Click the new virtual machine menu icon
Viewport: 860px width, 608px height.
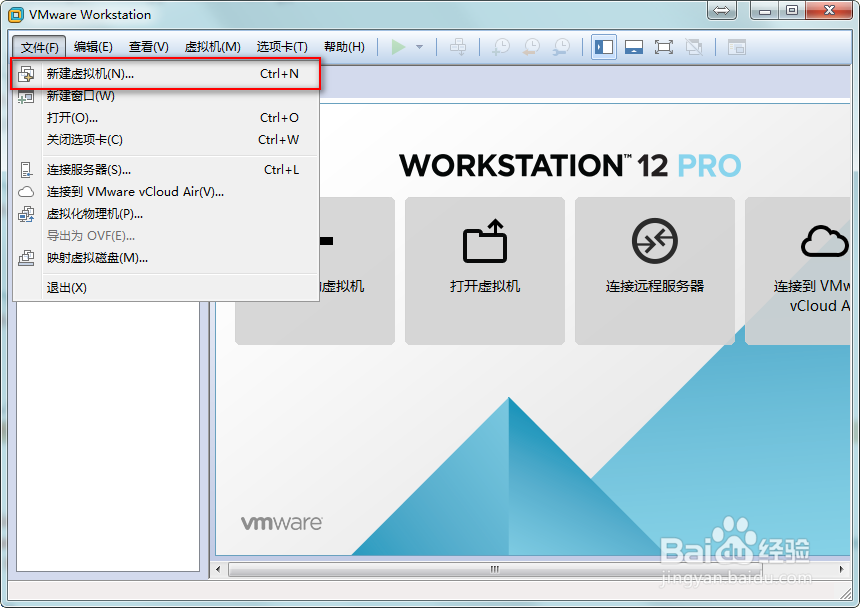tap(26, 74)
